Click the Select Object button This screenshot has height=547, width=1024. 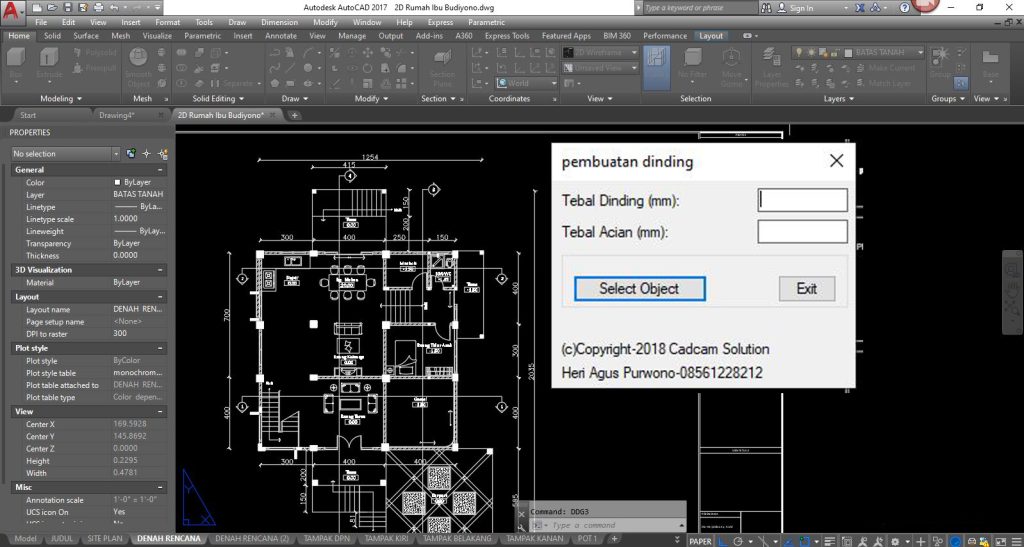click(x=639, y=288)
